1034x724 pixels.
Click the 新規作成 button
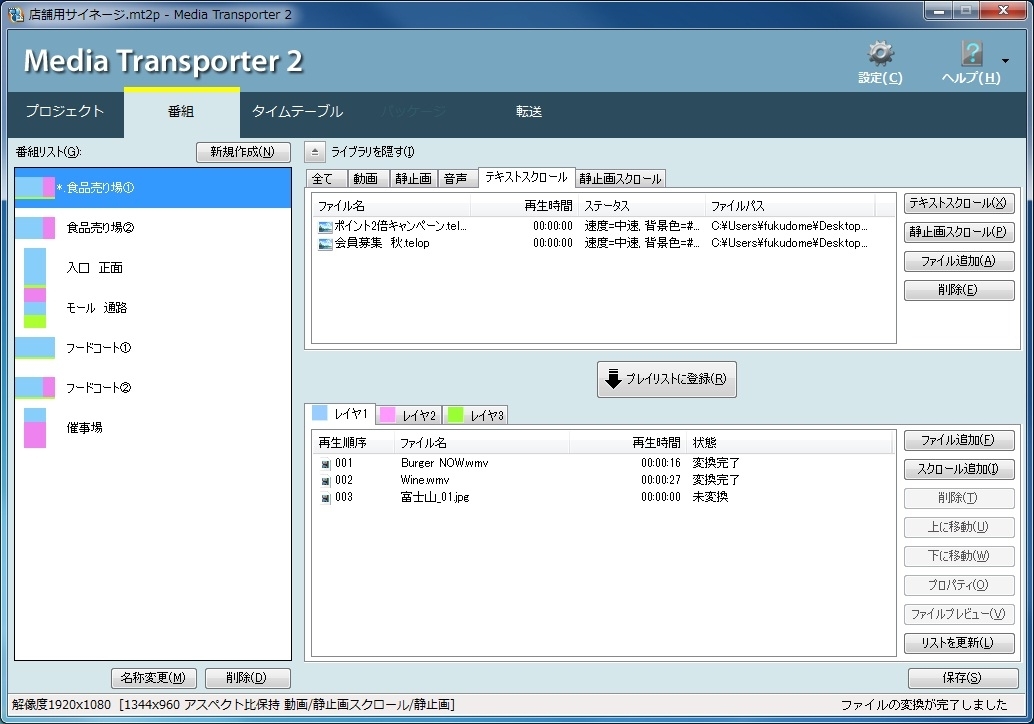243,152
